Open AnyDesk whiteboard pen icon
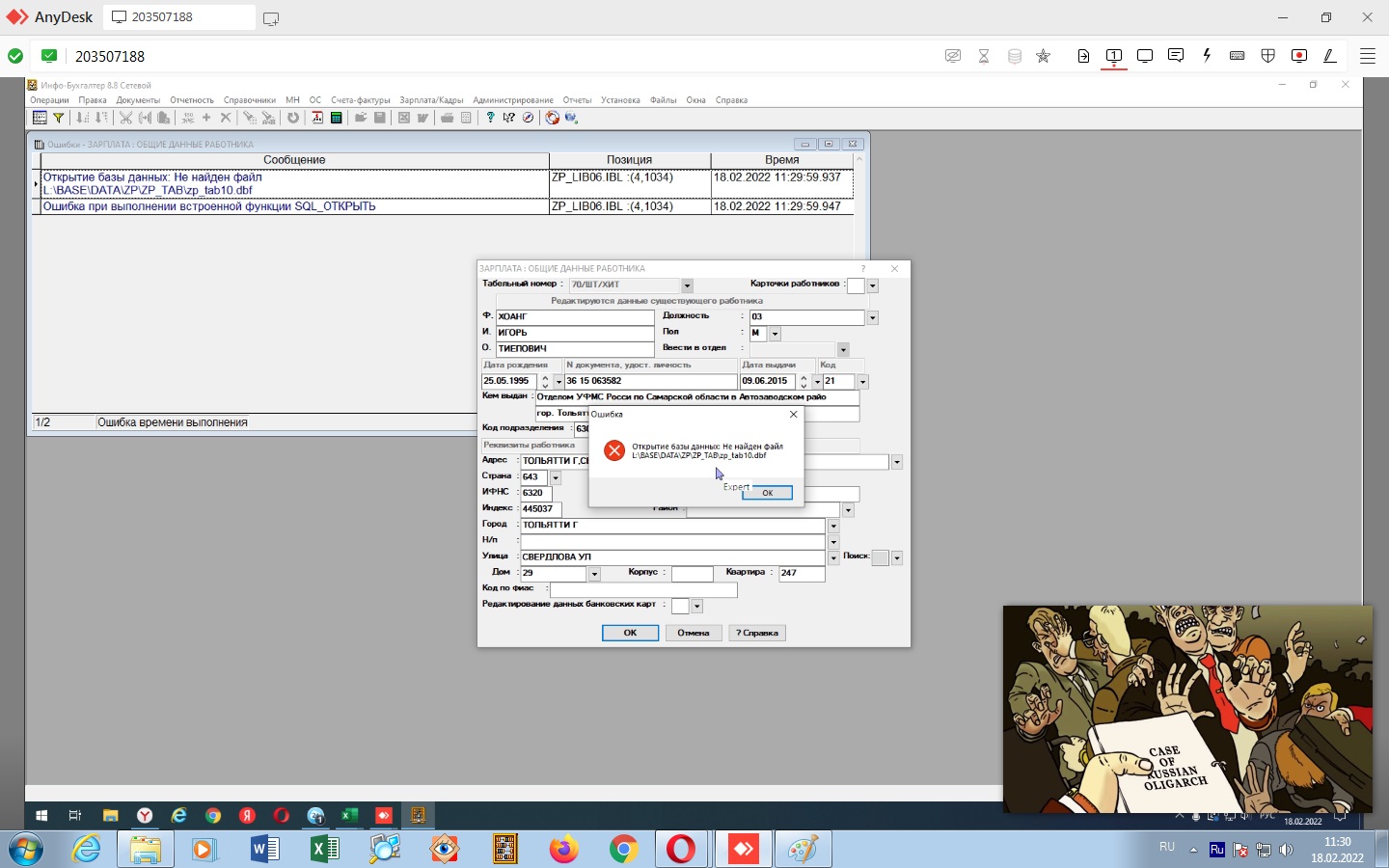This screenshot has height=868, width=1389. tap(1330, 56)
